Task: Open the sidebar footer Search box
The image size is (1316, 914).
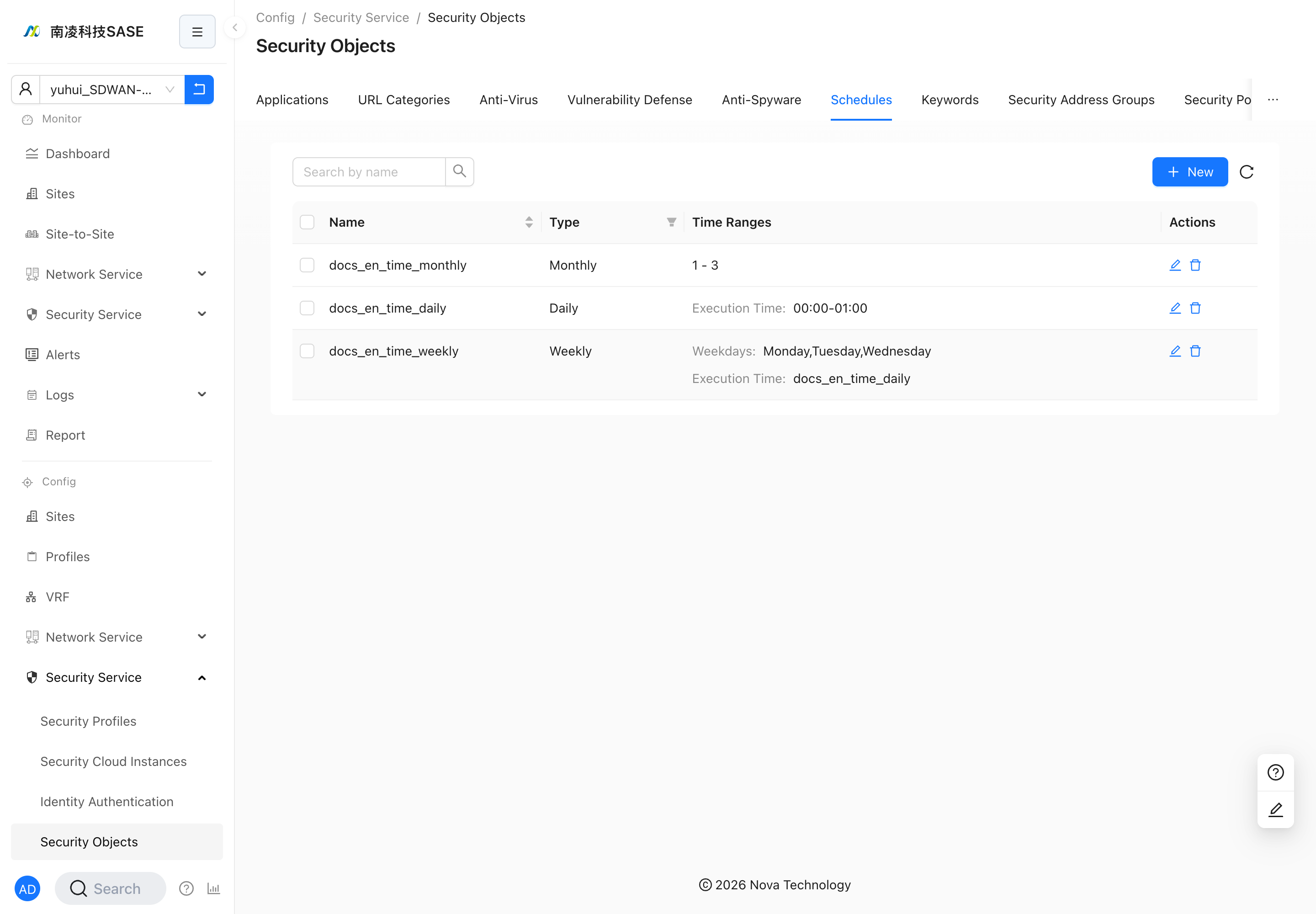Action: pos(111,888)
